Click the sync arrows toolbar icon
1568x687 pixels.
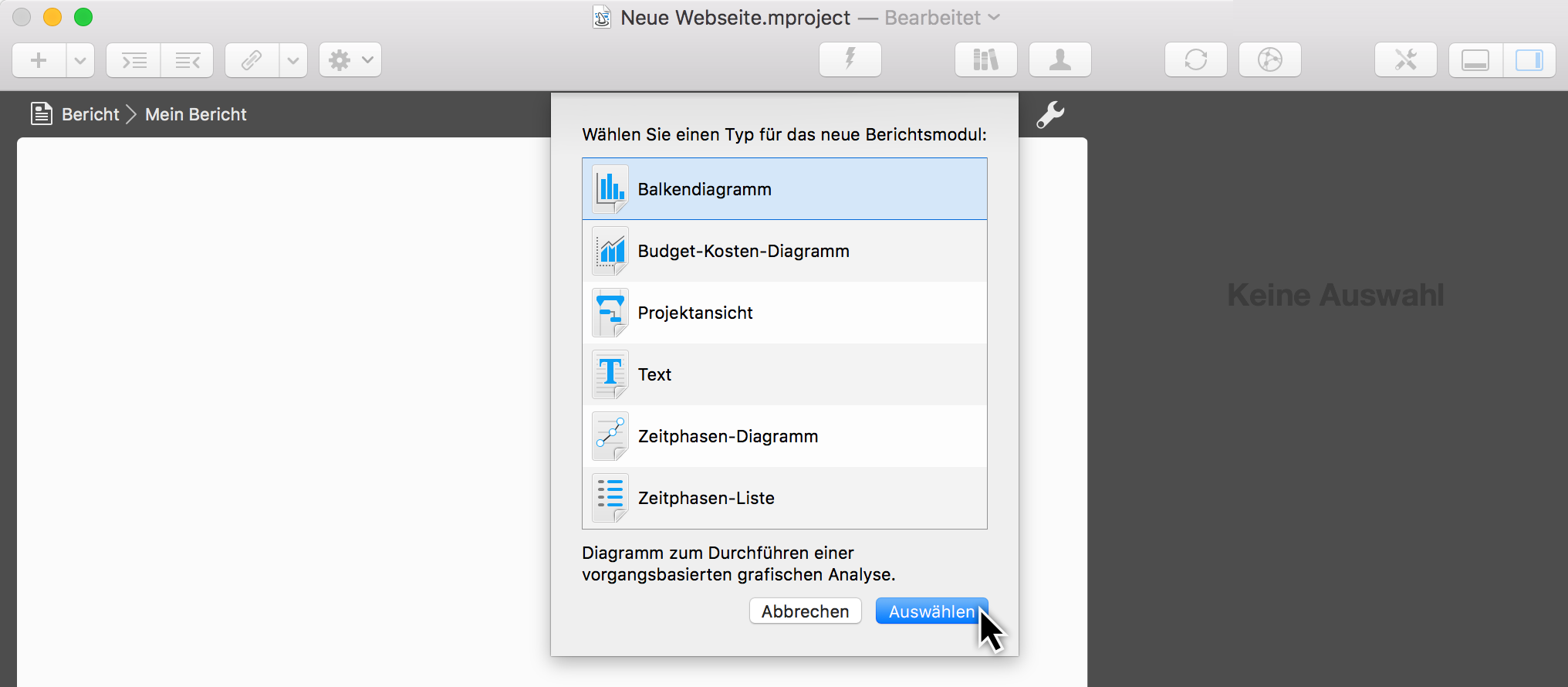pos(1195,60)
